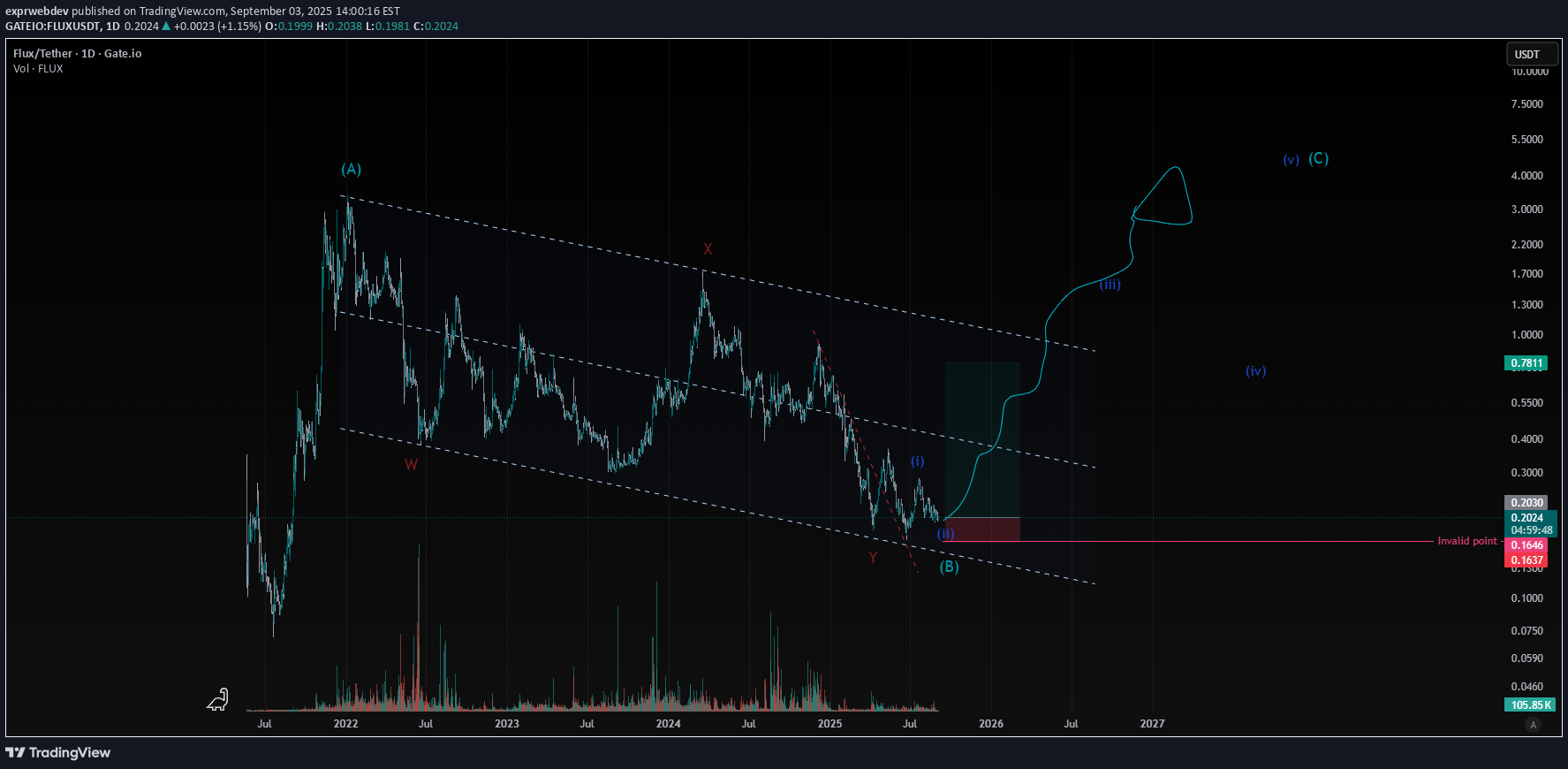Click the 1.3000 price axis label

[x=1527, y=305]
